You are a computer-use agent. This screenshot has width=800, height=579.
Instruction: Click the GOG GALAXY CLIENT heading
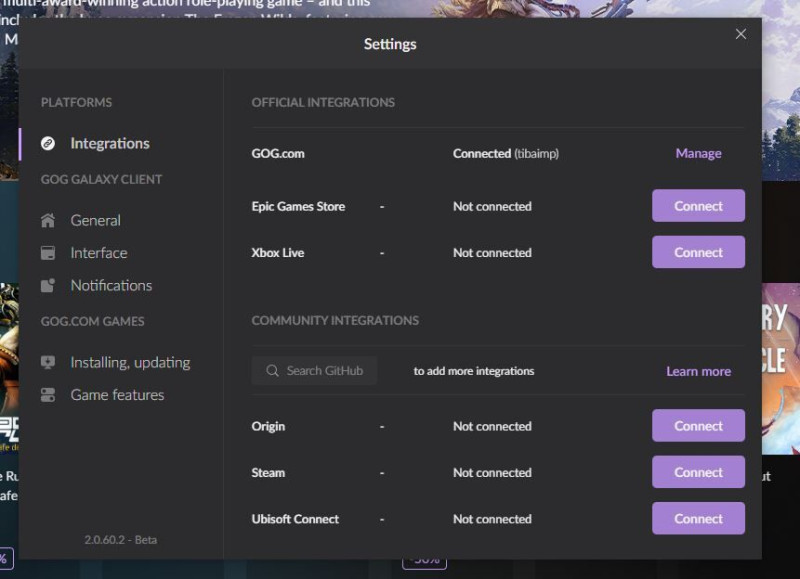point(102,180)
